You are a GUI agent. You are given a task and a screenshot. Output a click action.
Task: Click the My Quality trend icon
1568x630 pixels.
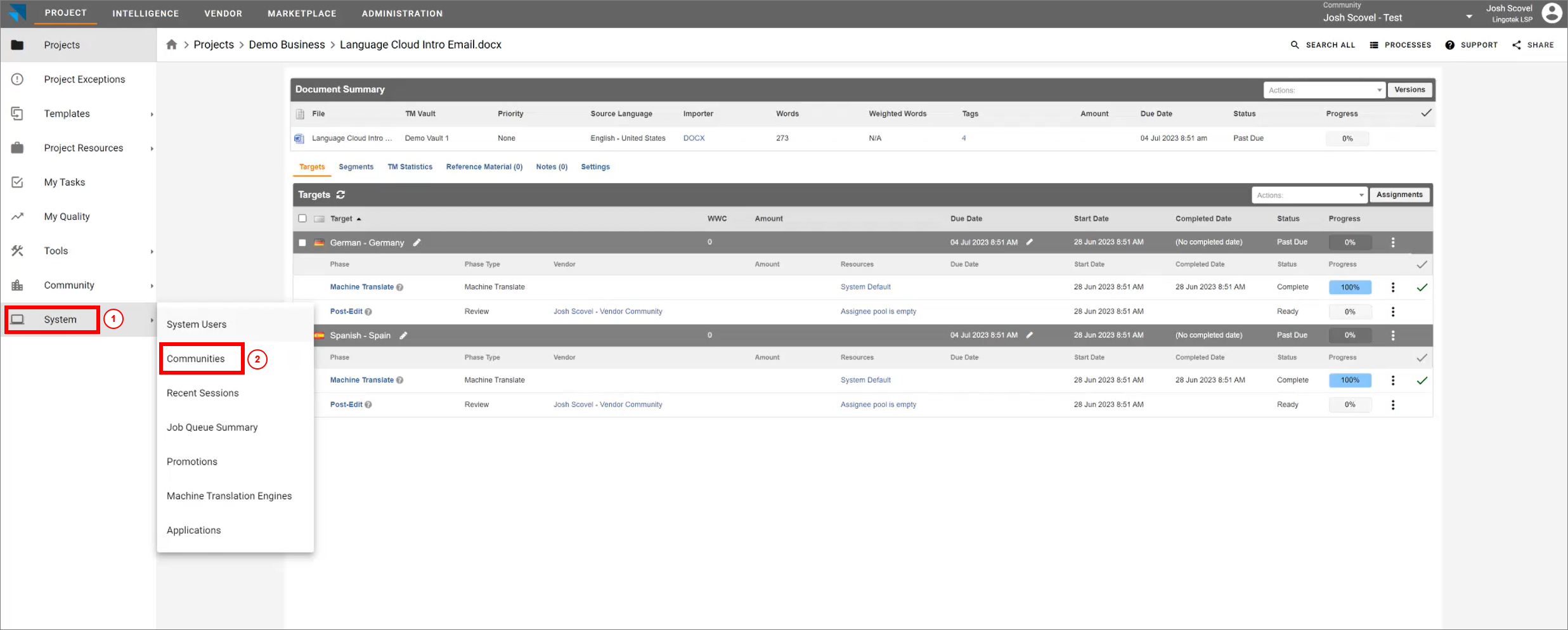pos(18,216)
